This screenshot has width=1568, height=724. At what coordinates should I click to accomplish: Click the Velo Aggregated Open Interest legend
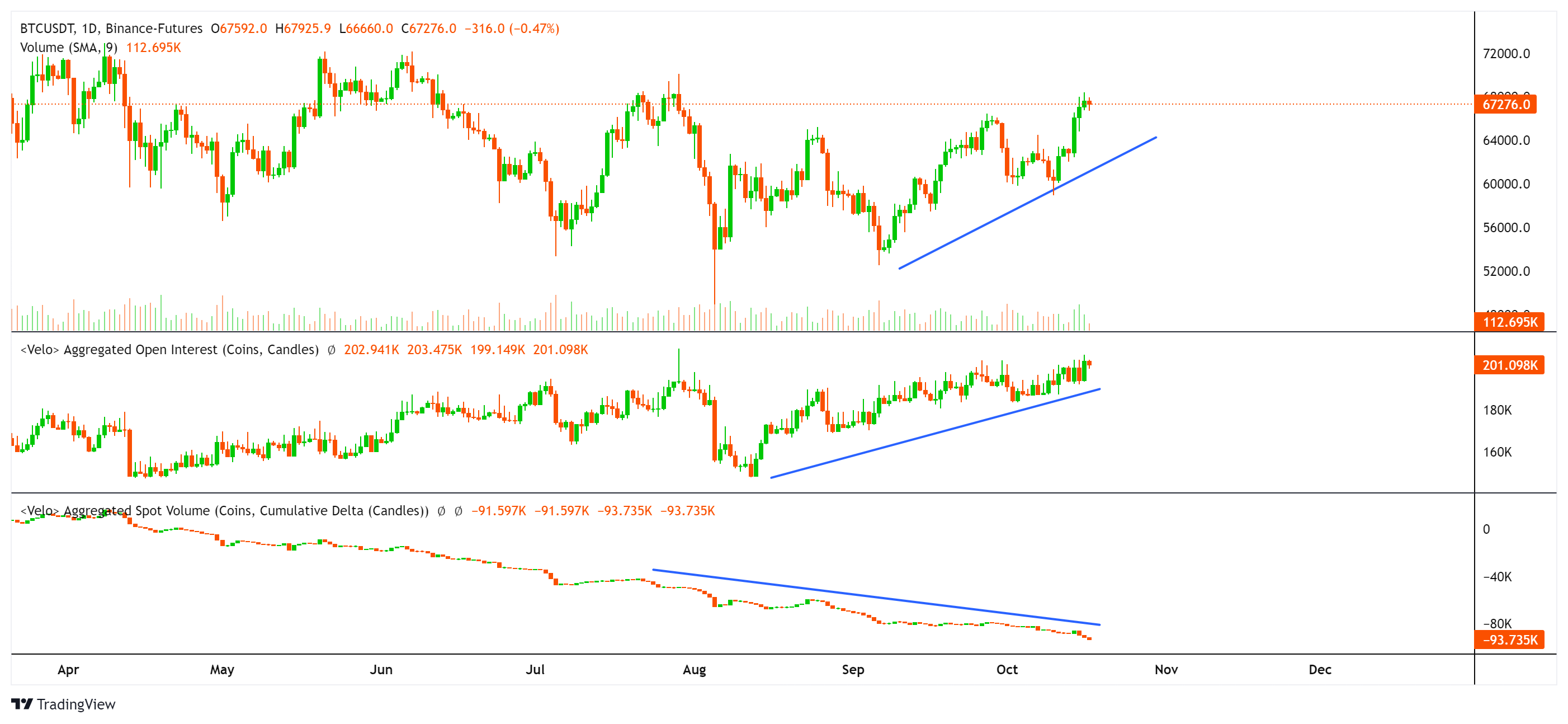170,350
